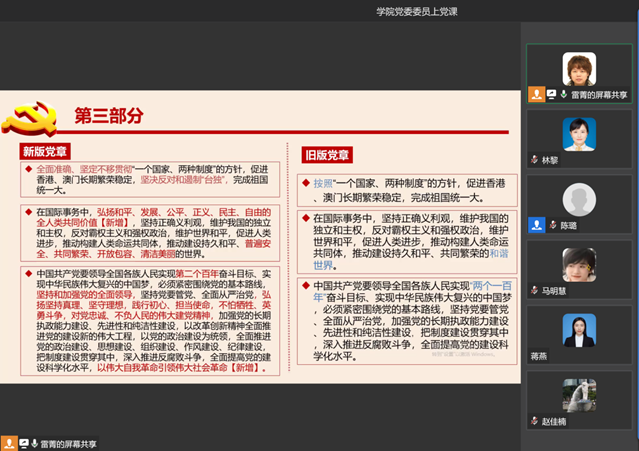Viewport: 639px width, 451px height.
Task: Click the muted microphone icon next to 林黎
Action: (535, 160)
